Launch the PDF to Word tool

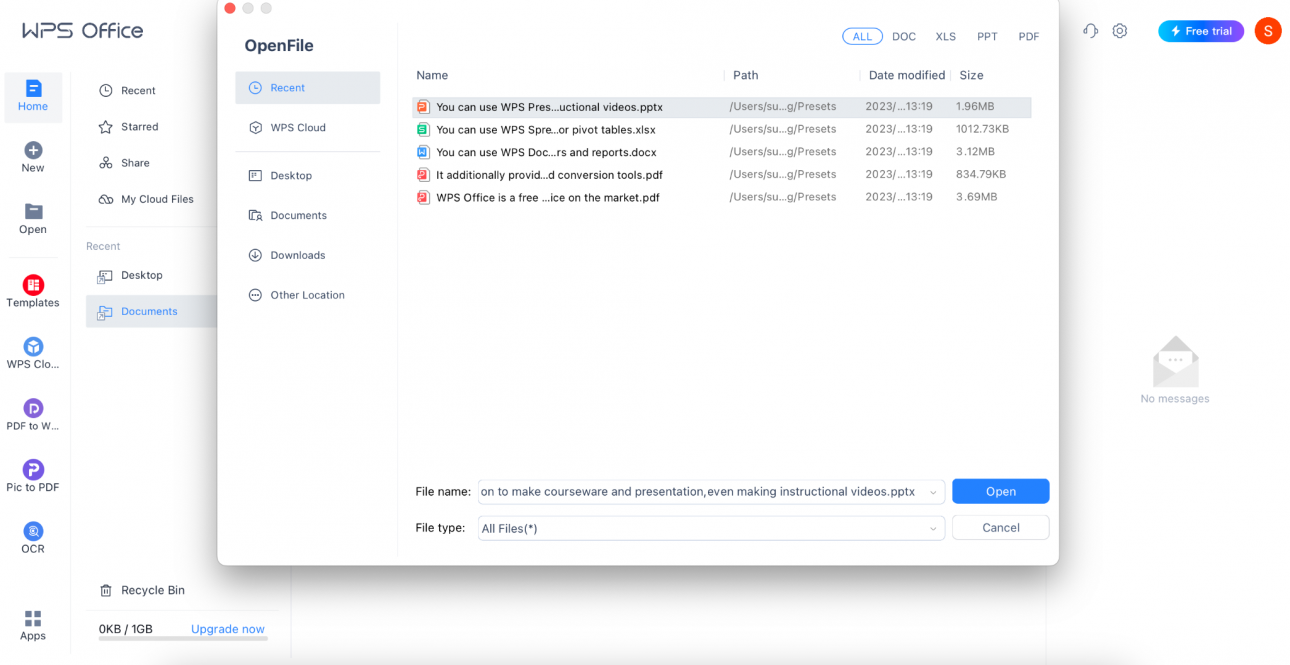[x=33, y=415]
